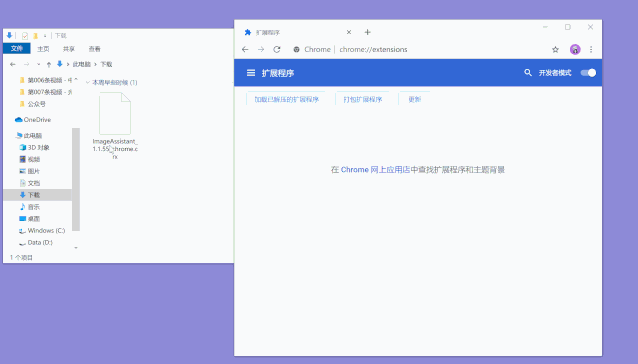Open the Chrome profile avatar

pyautogui.click(x=575, y=50)
